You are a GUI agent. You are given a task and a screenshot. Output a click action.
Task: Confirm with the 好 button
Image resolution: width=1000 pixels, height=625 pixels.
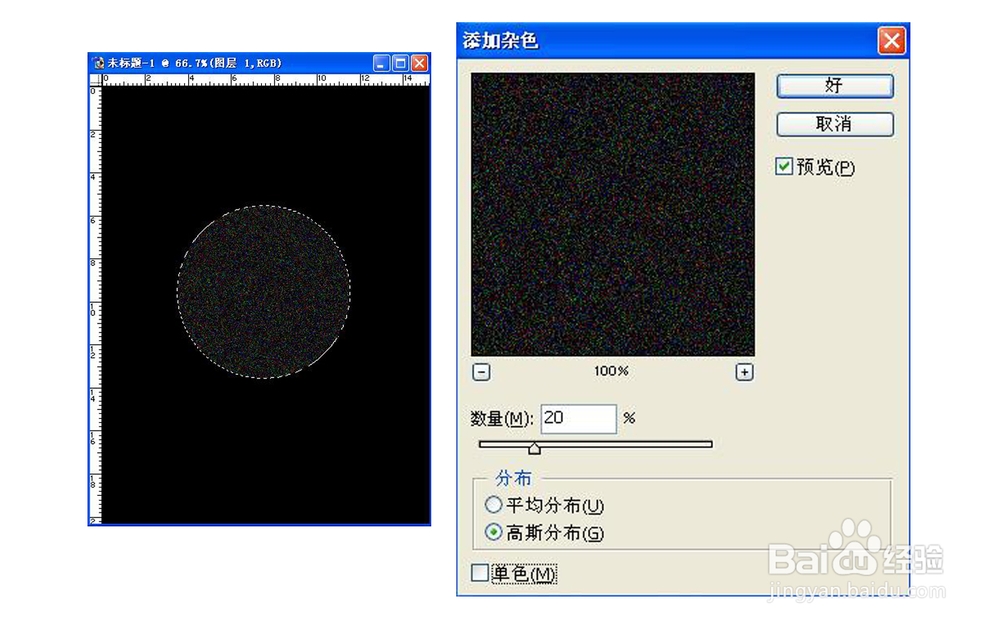point(835,86)
